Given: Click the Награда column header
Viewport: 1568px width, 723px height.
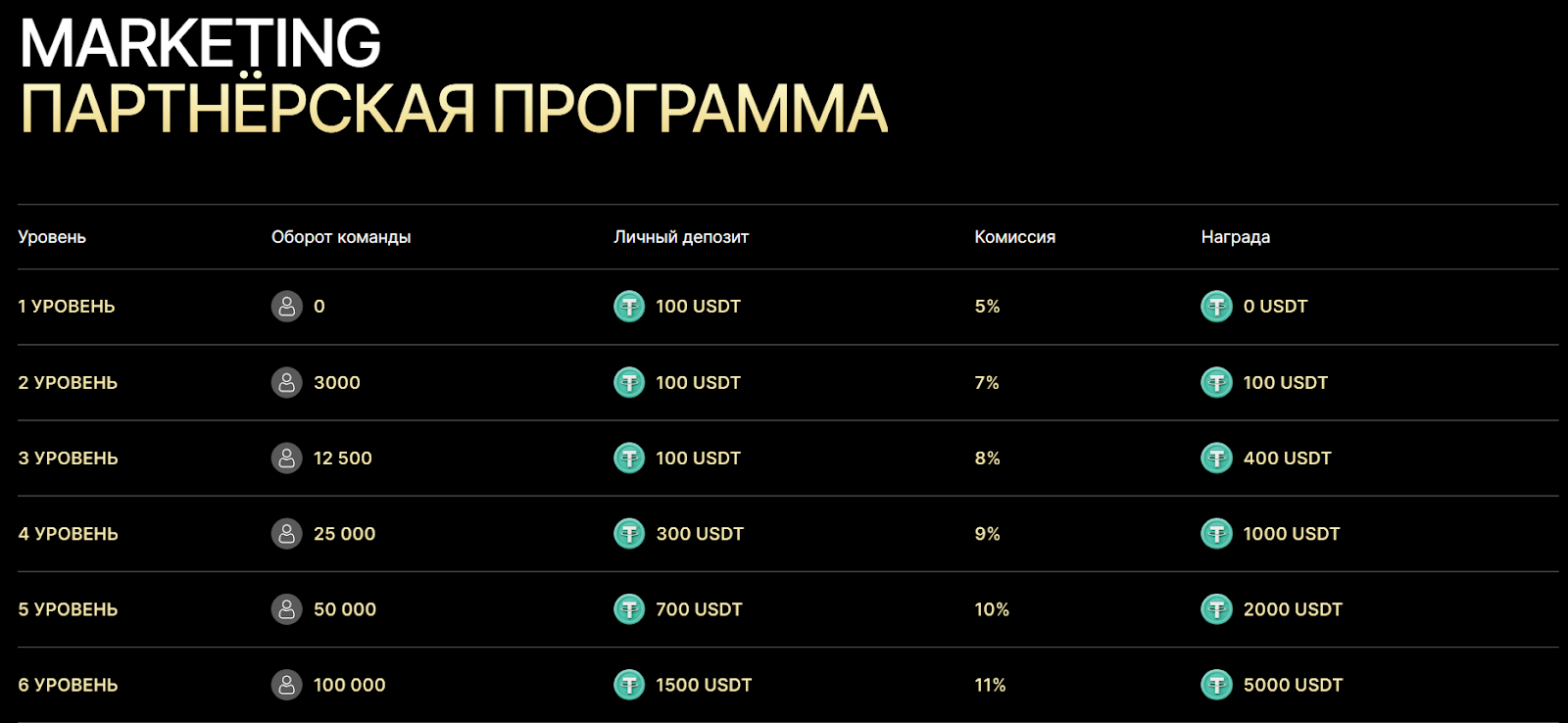Looking at the screenshot, I should pos(1235,237).
